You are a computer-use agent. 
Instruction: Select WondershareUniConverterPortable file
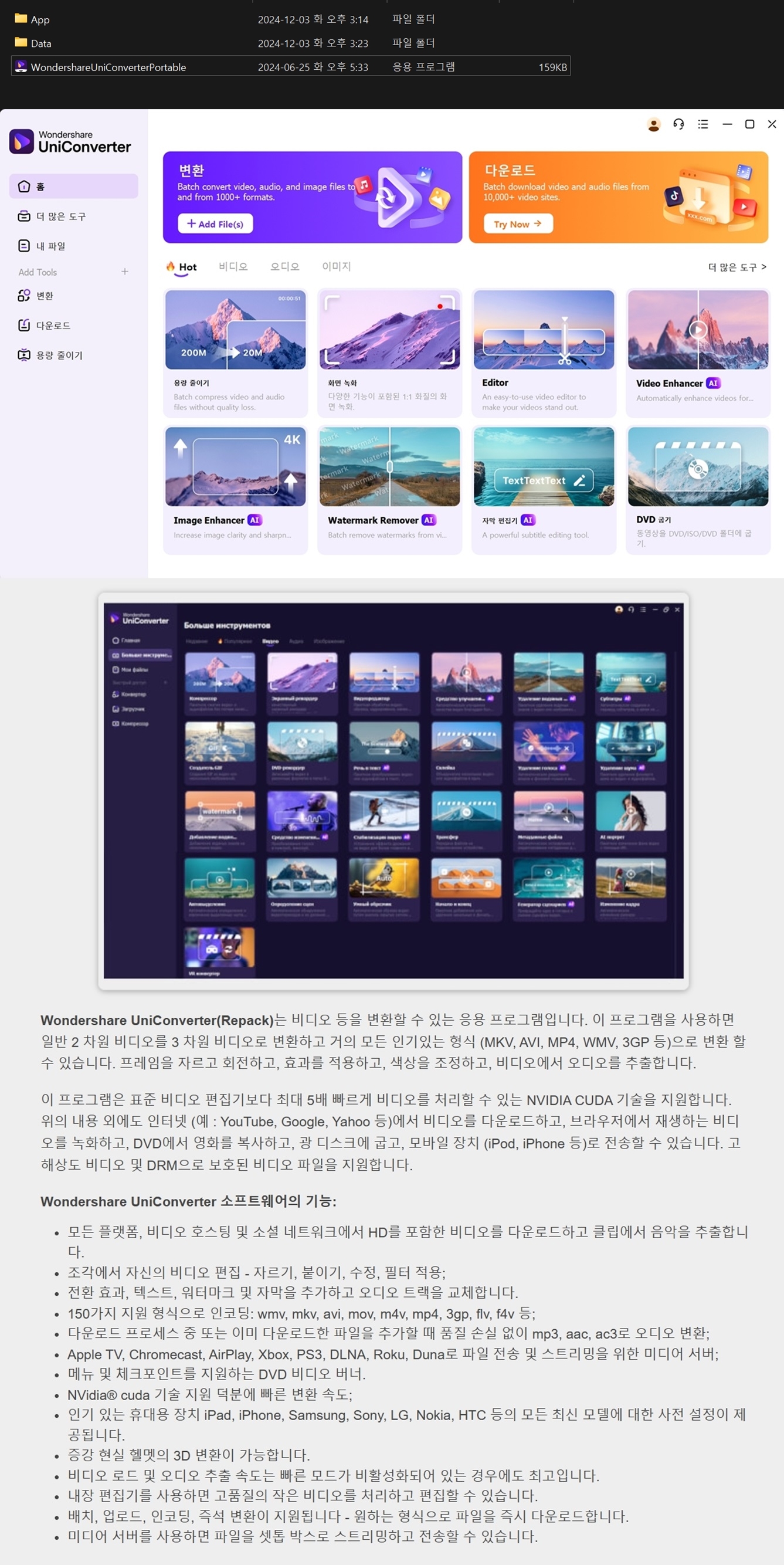(290, 67)
